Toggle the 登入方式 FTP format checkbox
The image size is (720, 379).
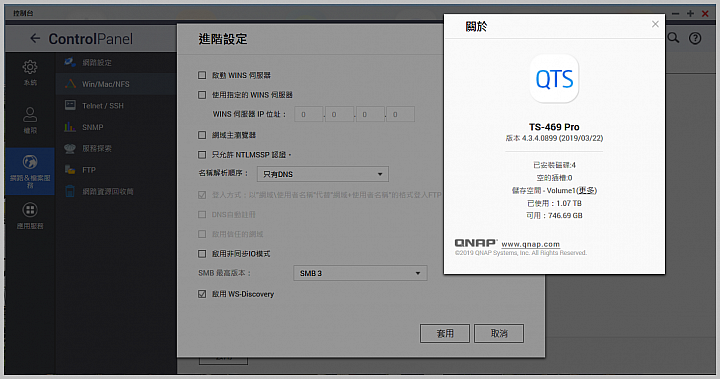coord(202,195)
